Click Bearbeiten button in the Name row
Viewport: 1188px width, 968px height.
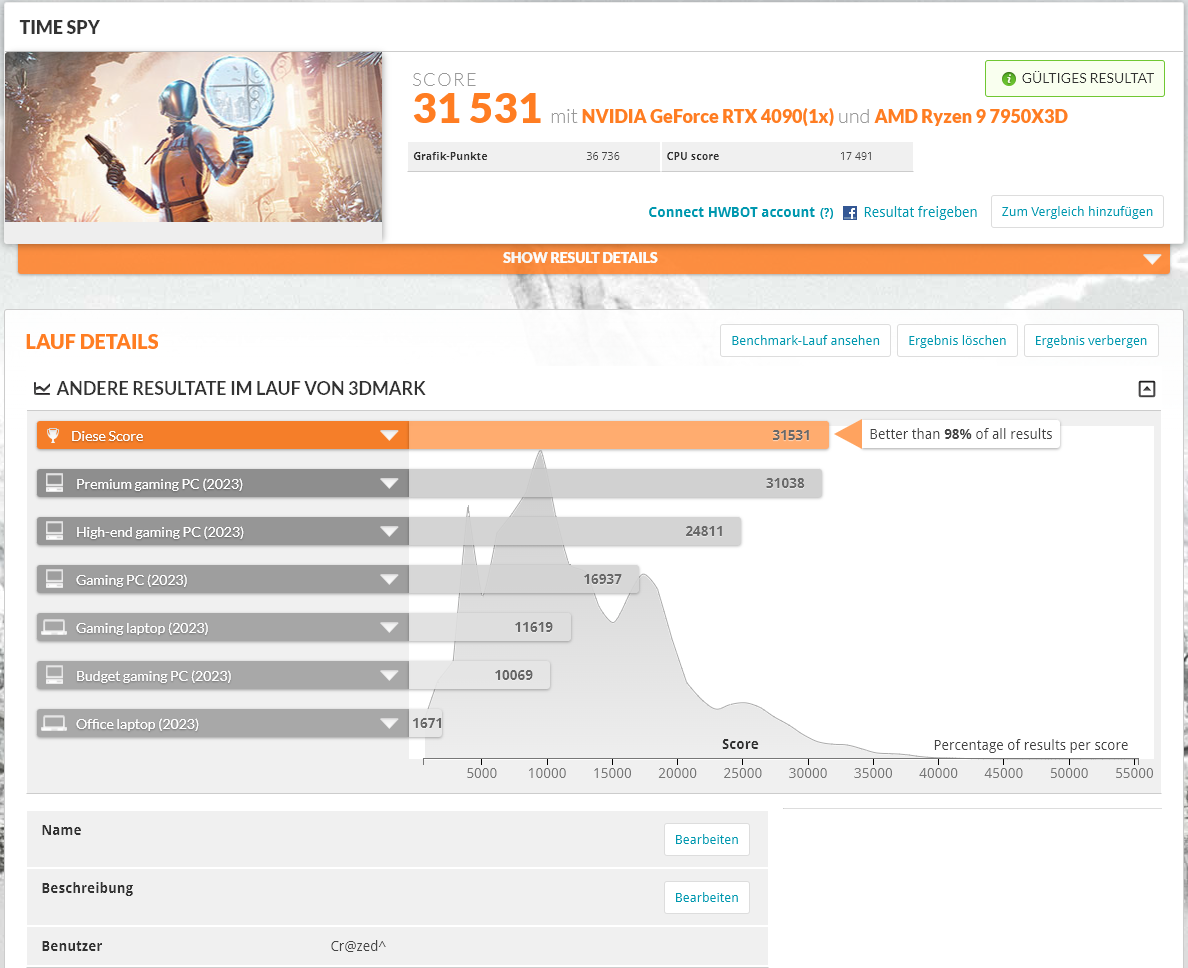[x=706, y=839]
